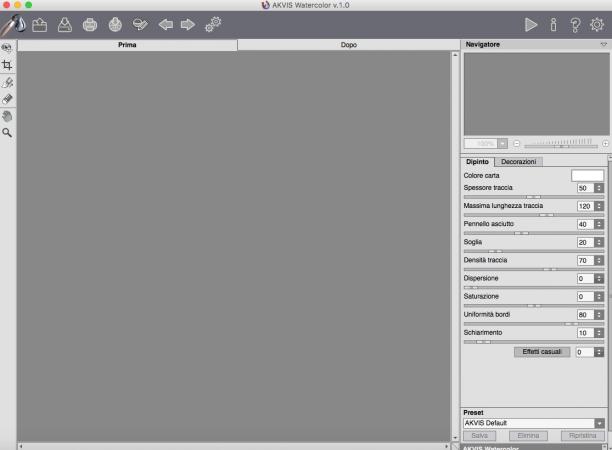Click the canvas vertical scrollbar
The height and width of the screenshot is (450, 612).
tap(455, 247)
